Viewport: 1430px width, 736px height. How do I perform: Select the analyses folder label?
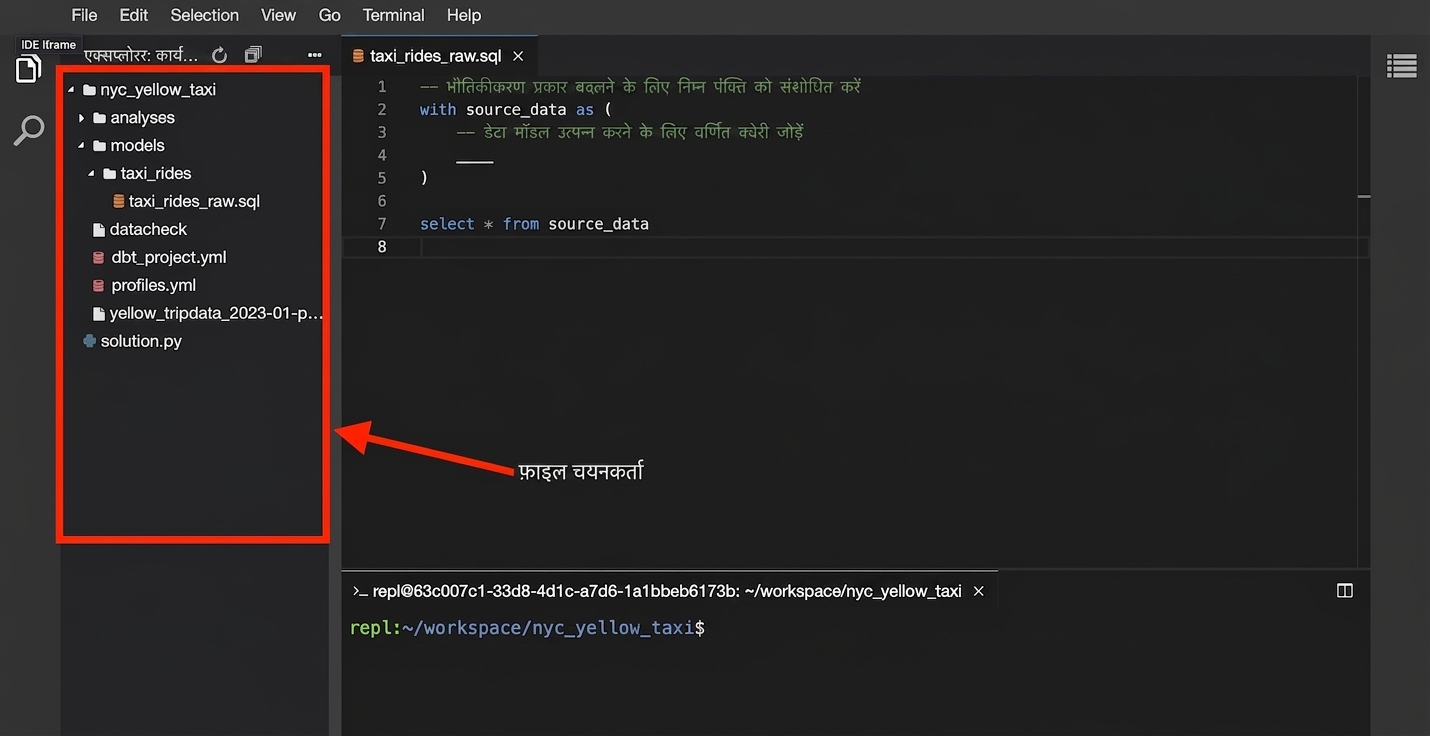142,117
